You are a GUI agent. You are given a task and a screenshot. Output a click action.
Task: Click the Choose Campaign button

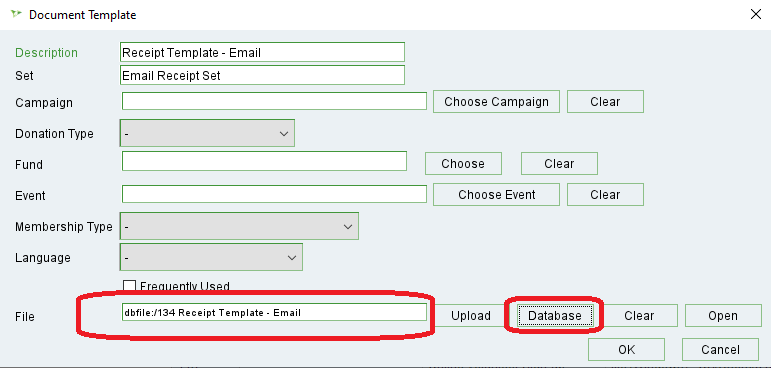click(x=496, y=102)
